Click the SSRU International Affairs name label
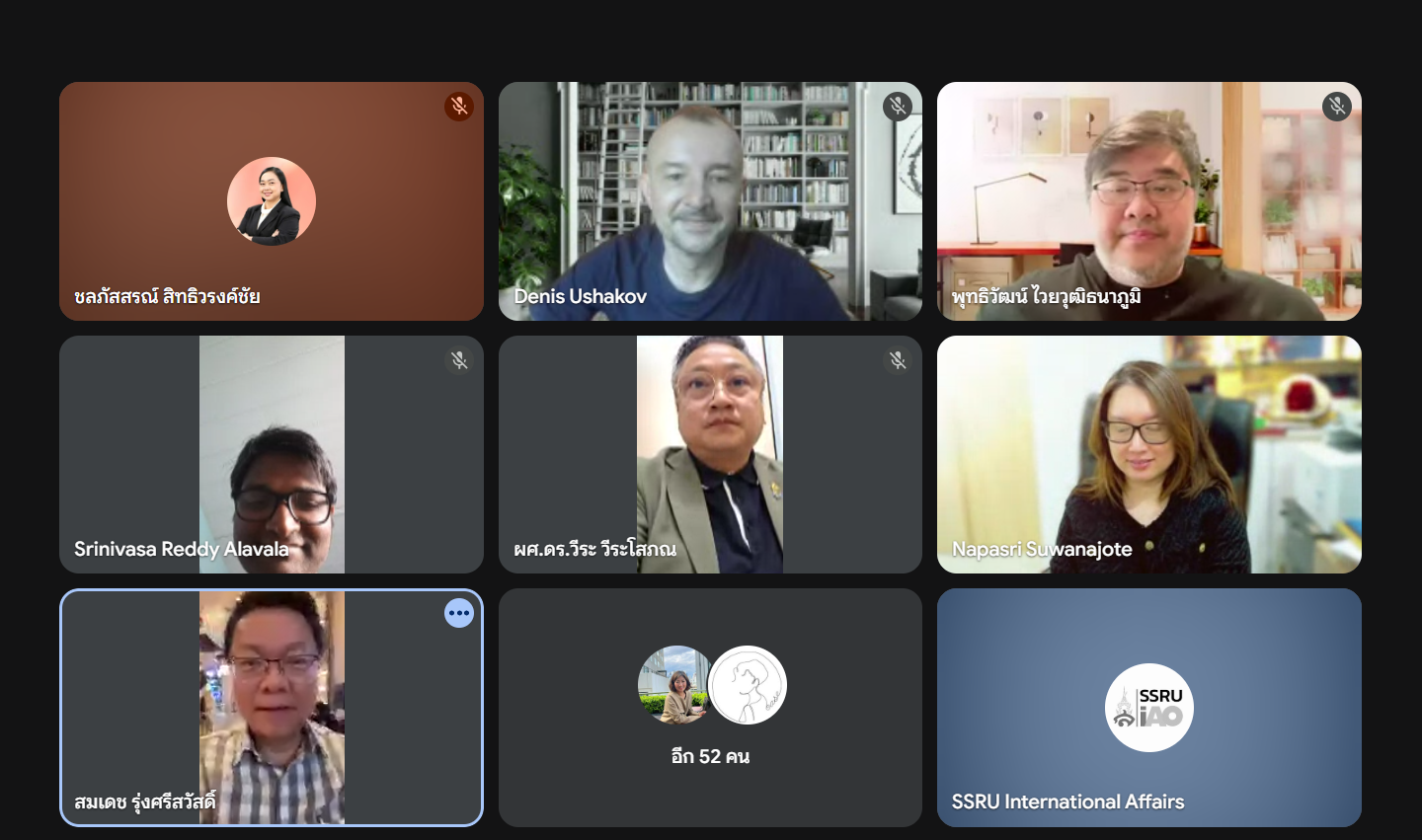The image size is (1422, 840). (x=1067, y=802)
